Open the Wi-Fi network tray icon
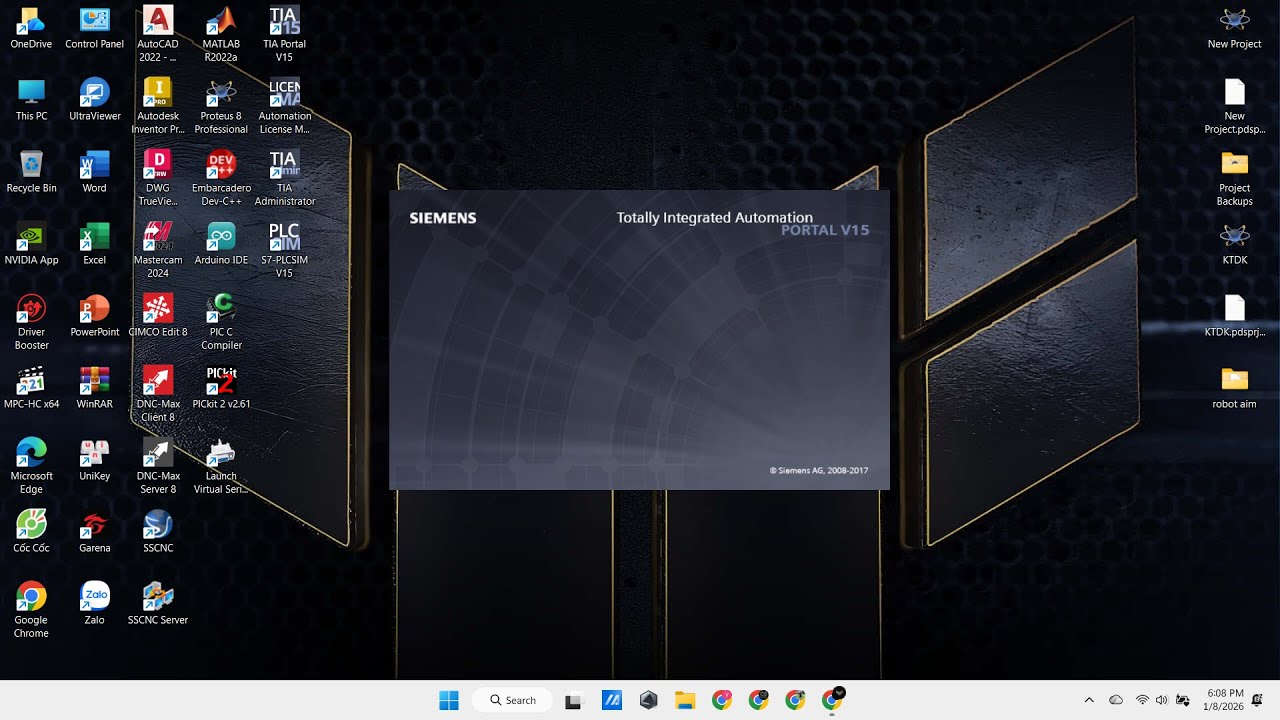Viewport: 1280px width, 720px height. 1142,700
